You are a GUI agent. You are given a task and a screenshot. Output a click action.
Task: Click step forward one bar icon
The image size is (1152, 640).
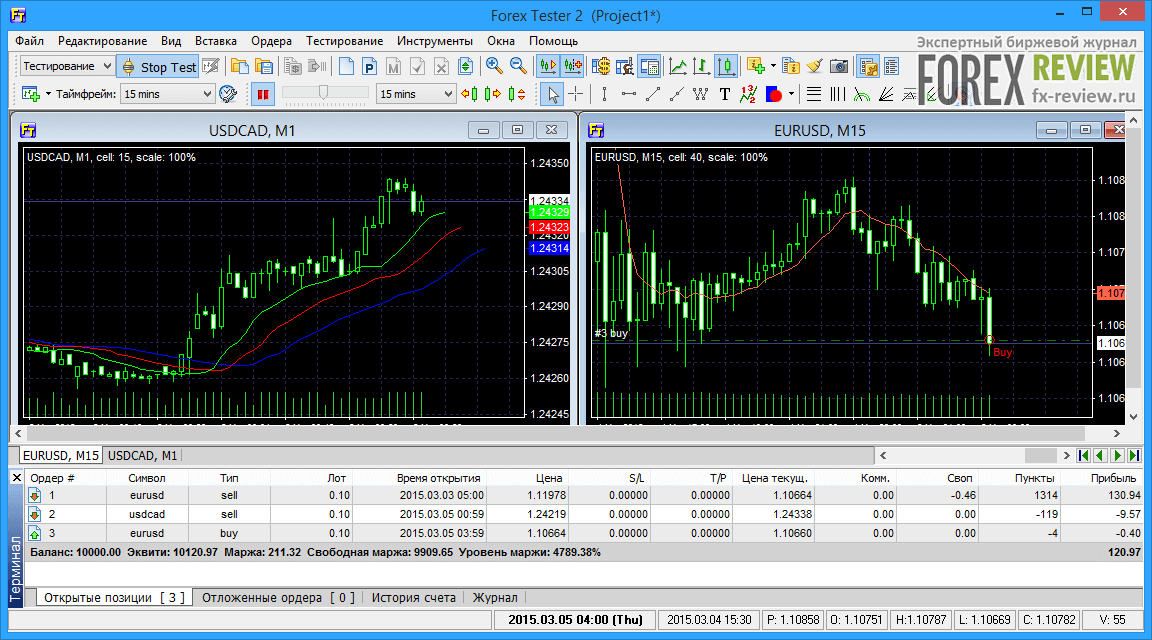(x=493, y=94)
